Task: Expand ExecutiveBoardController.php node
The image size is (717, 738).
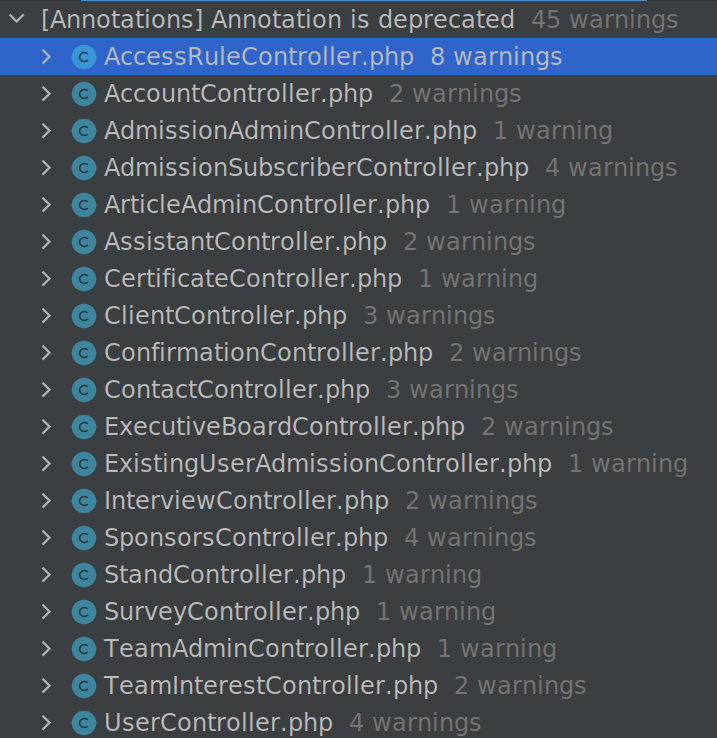Action: pyautogui.click(x=46, y=427)
